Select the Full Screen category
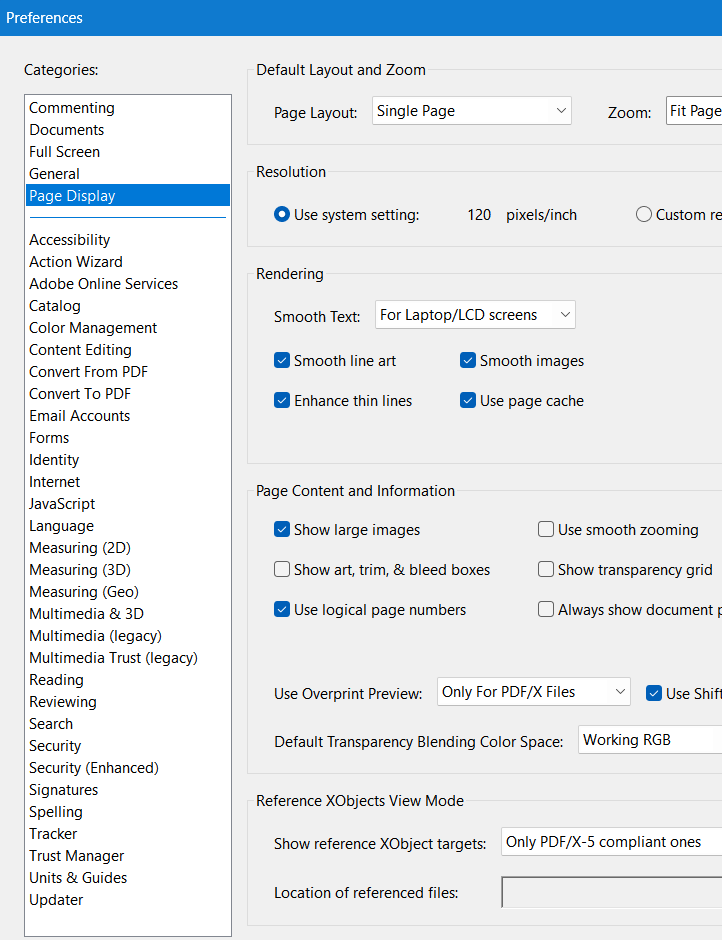The image size is (722, 940). coord(64,151)
